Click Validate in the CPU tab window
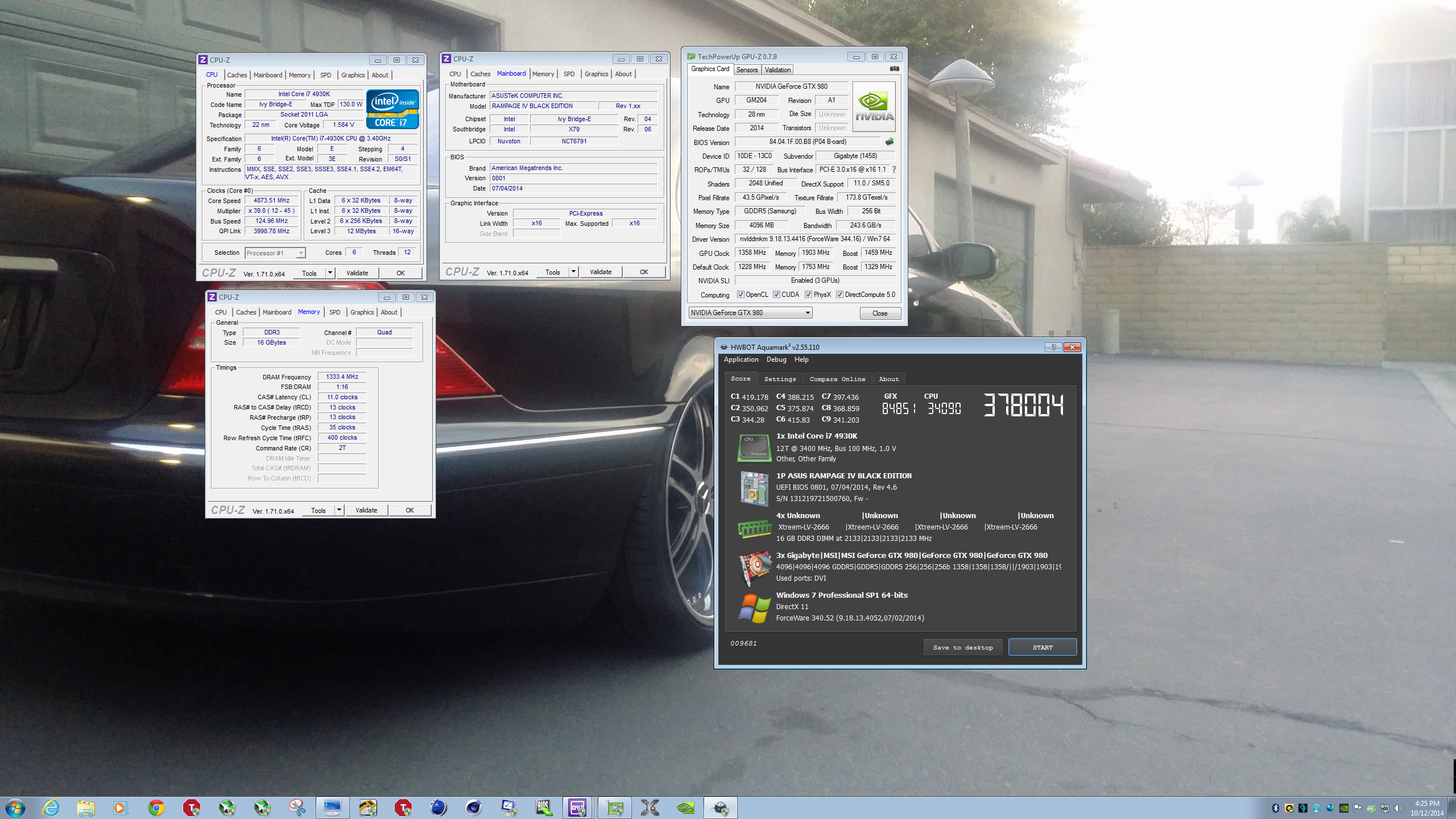1456x819 pixels. click(357, 273)
